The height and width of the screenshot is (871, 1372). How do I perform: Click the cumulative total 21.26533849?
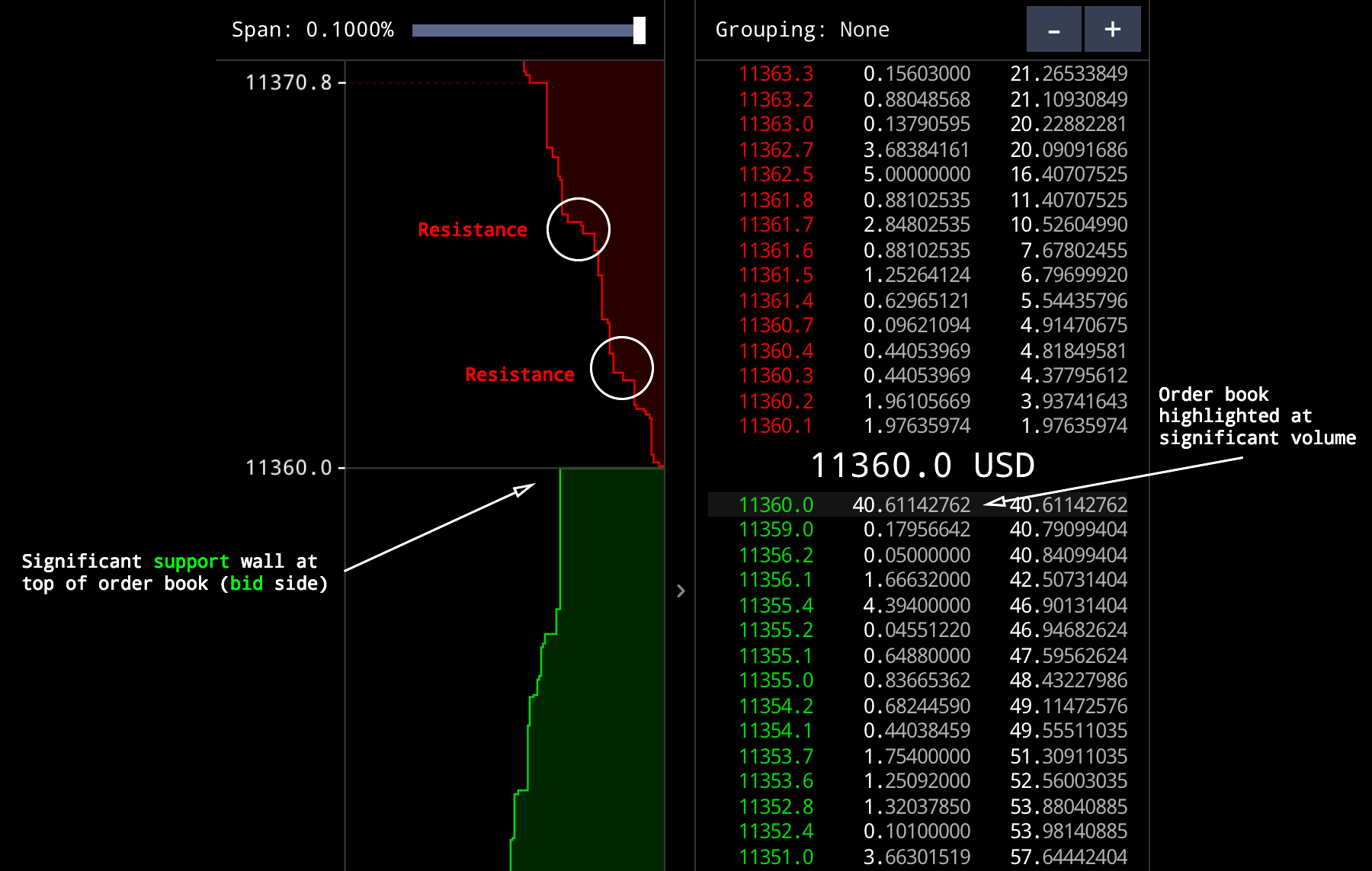tap(1069, 74)
